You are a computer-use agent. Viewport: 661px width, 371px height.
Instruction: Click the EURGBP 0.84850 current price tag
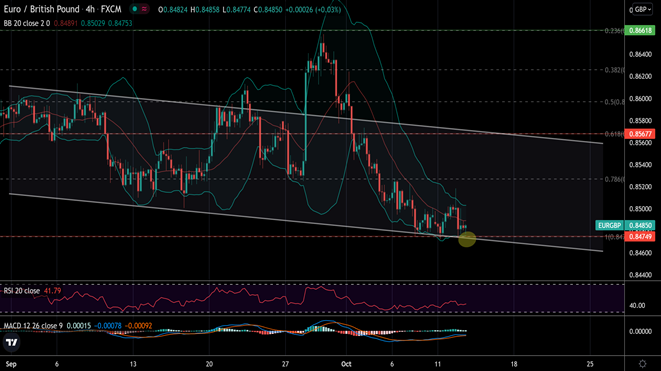pyautogui.click(x=625, y=225)
